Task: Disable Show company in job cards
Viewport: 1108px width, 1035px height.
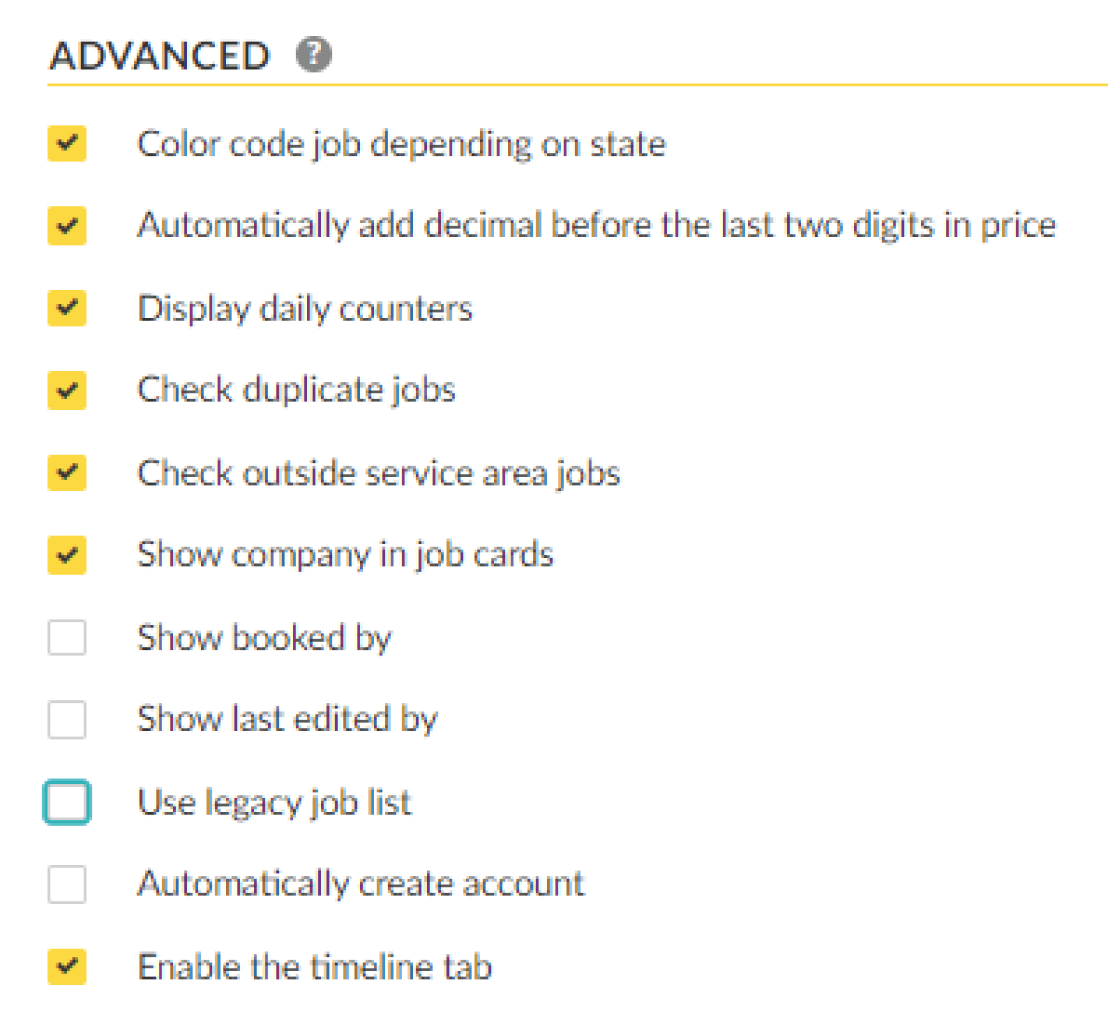Action: click(x=67, y=555)
